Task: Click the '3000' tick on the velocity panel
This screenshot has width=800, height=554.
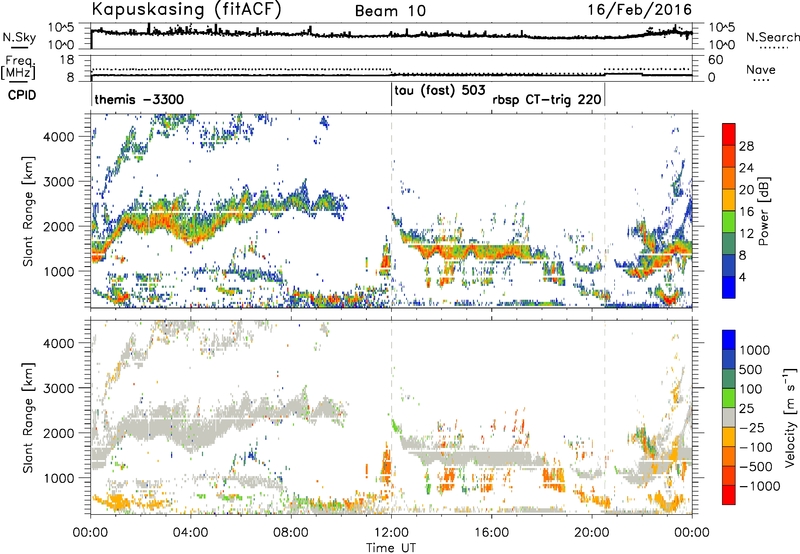Action: click(59, 388)
